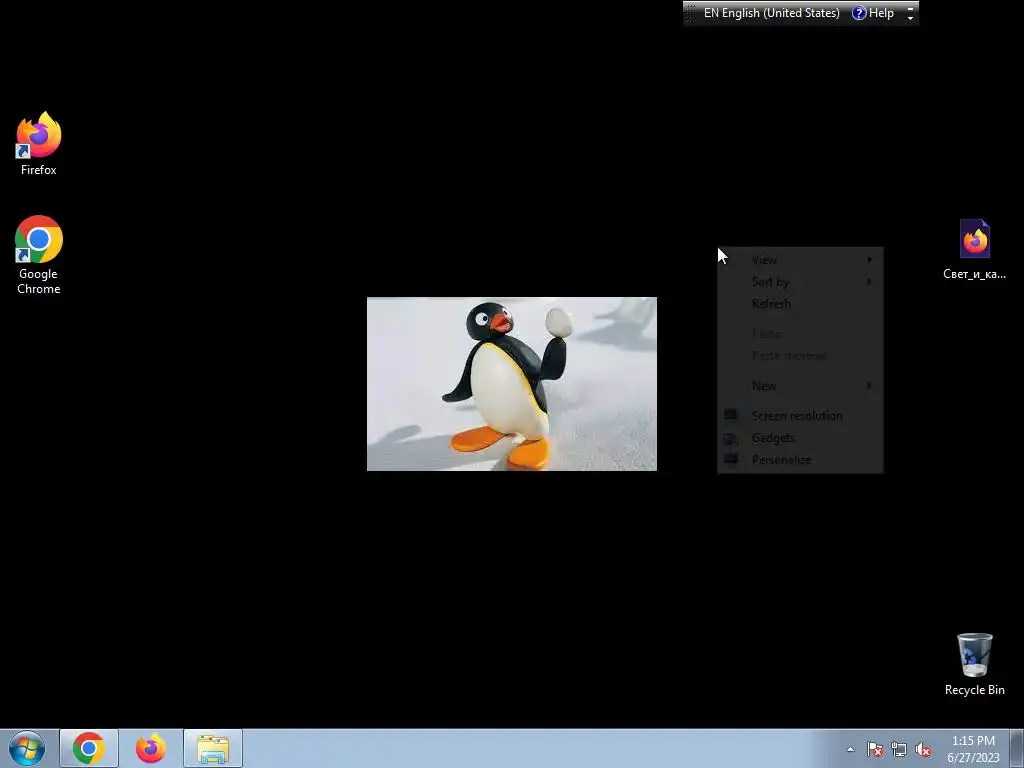The width and height of the screenshot is (1024, 768).
Task: Click the Show desktop button
Action: 1017,748
